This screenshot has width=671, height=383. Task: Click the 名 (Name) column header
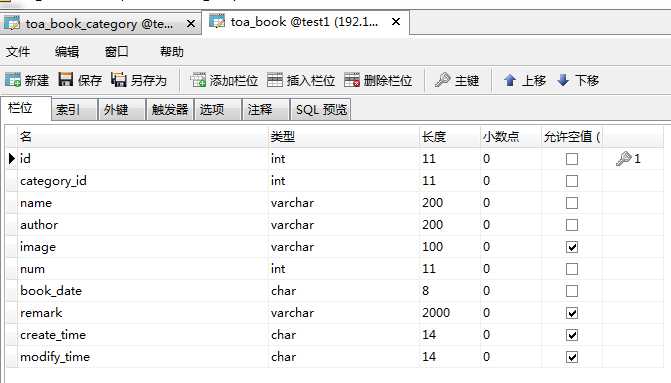143,137
